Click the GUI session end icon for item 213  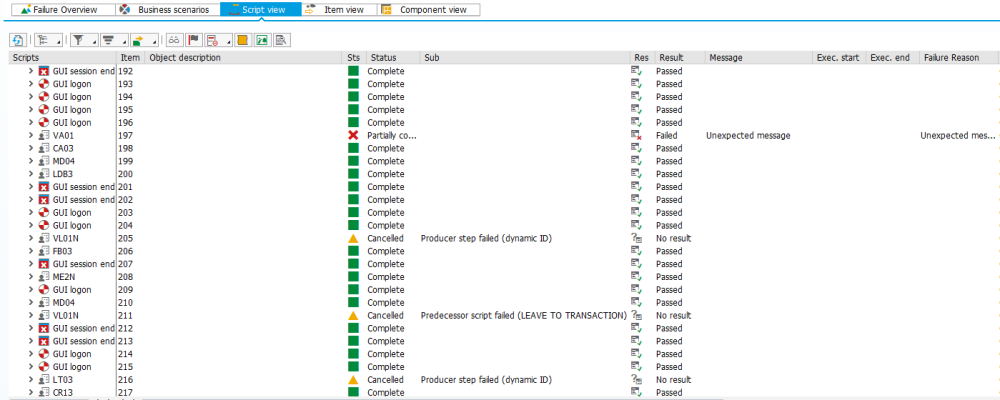tap(44, 341)
